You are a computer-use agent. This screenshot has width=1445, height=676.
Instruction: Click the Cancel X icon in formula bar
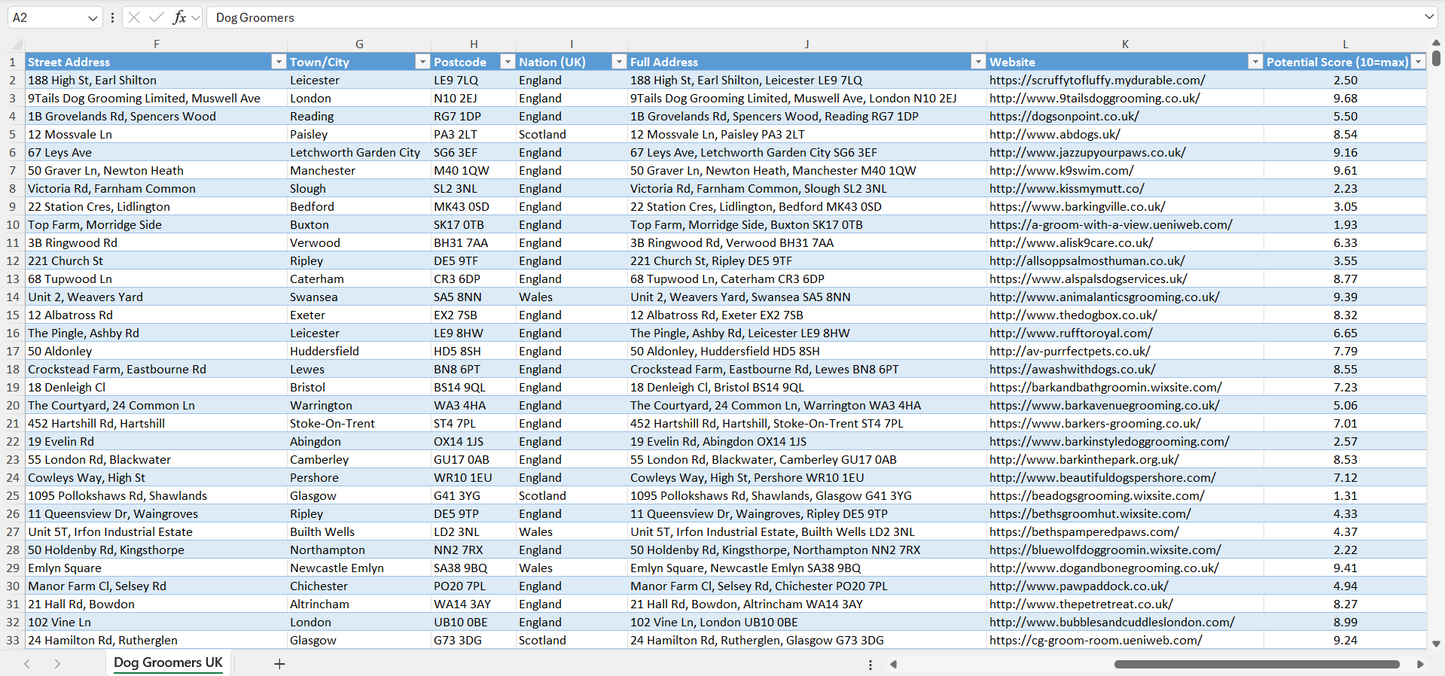click(134, 18)
